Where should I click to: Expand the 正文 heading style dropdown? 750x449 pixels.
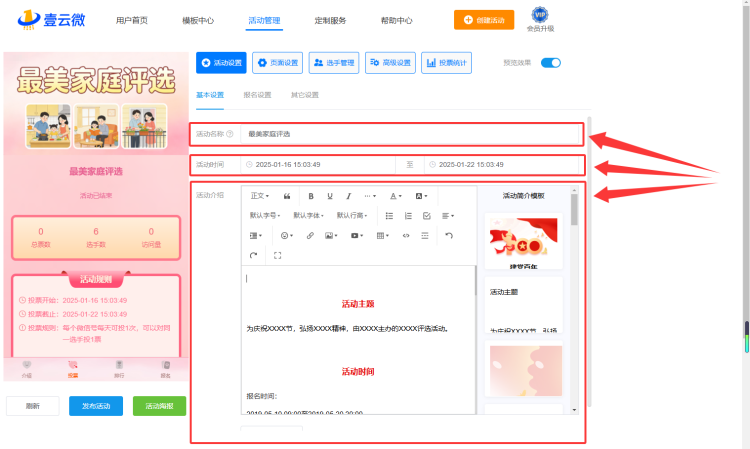(x=260, y=196)
